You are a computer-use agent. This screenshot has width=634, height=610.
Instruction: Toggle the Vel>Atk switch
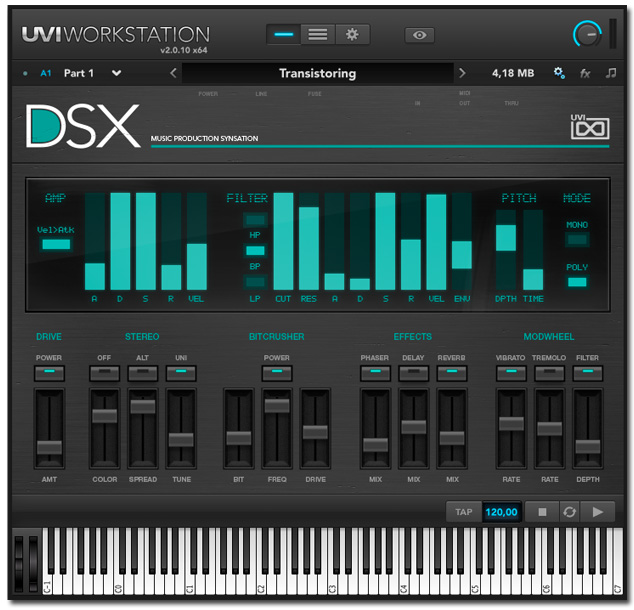tap(56, 245)
